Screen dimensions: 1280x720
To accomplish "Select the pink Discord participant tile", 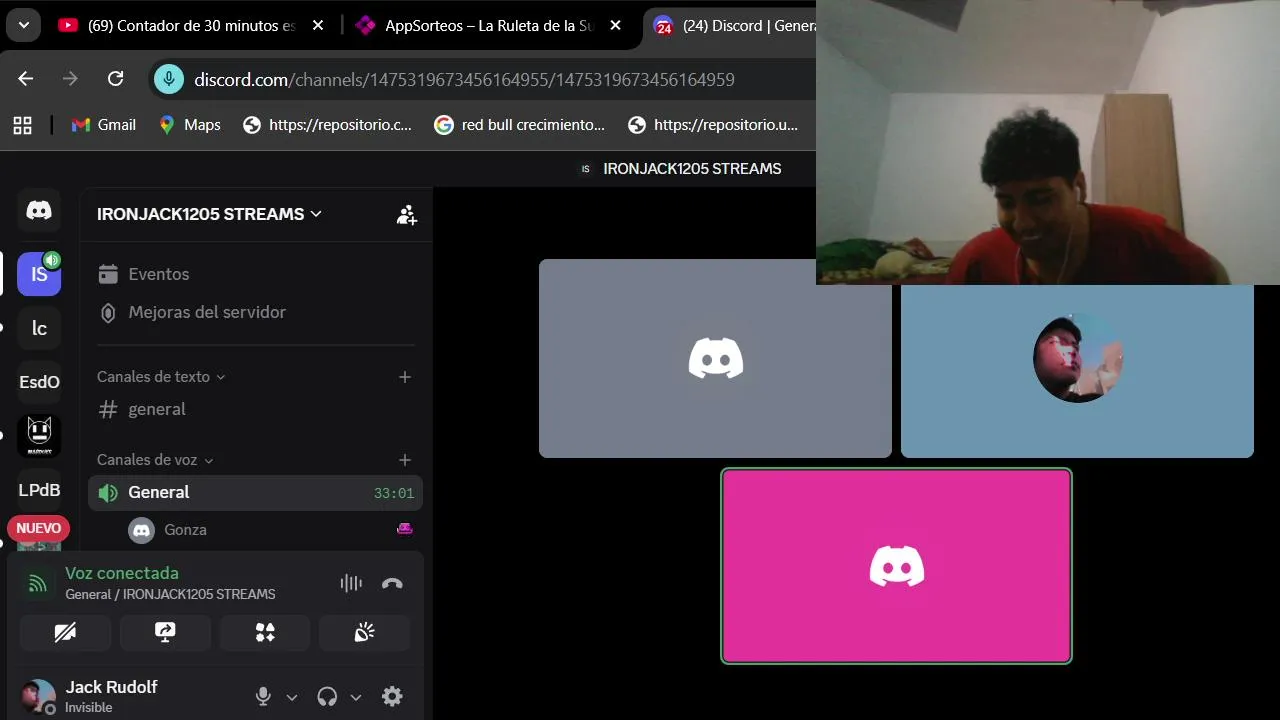I will tap(896, 566).
